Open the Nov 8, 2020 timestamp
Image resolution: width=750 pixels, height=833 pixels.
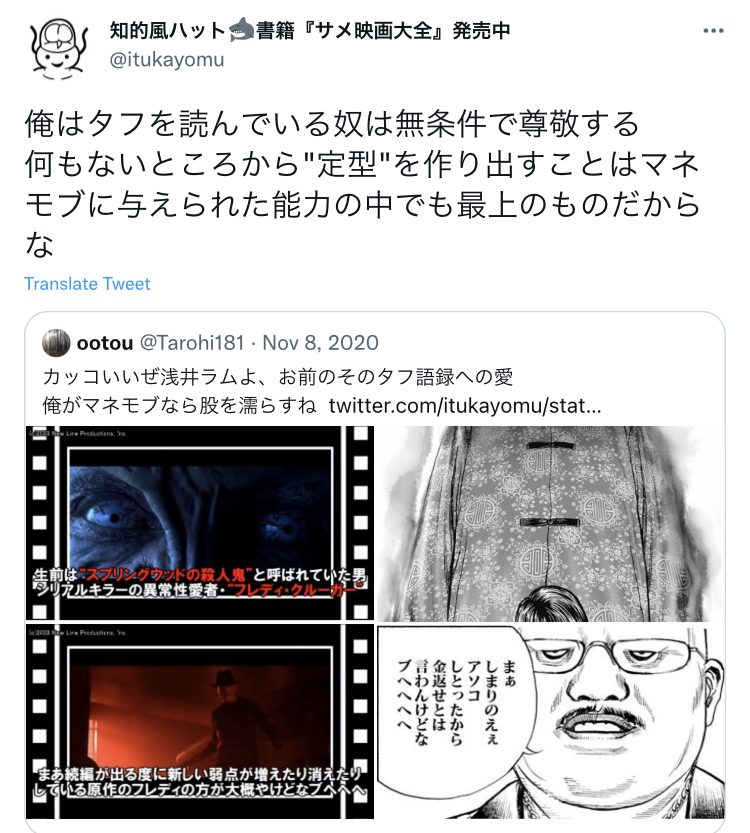coord(320,343)
